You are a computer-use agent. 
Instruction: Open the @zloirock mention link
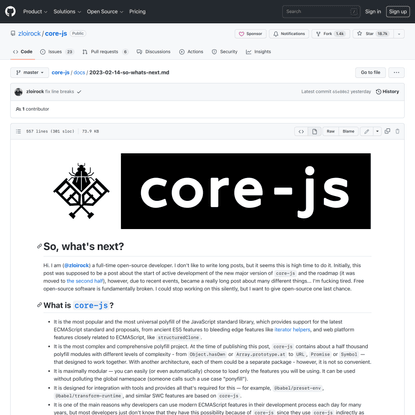pyautogui.click(x=77, y=265)
